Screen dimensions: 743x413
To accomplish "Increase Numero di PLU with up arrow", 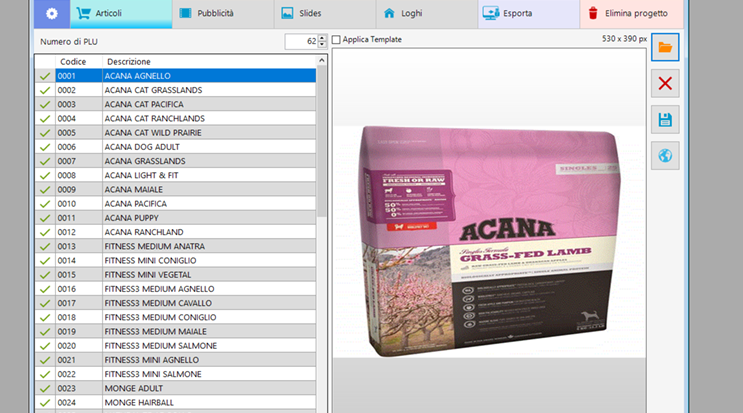I will tap(322, 38).
